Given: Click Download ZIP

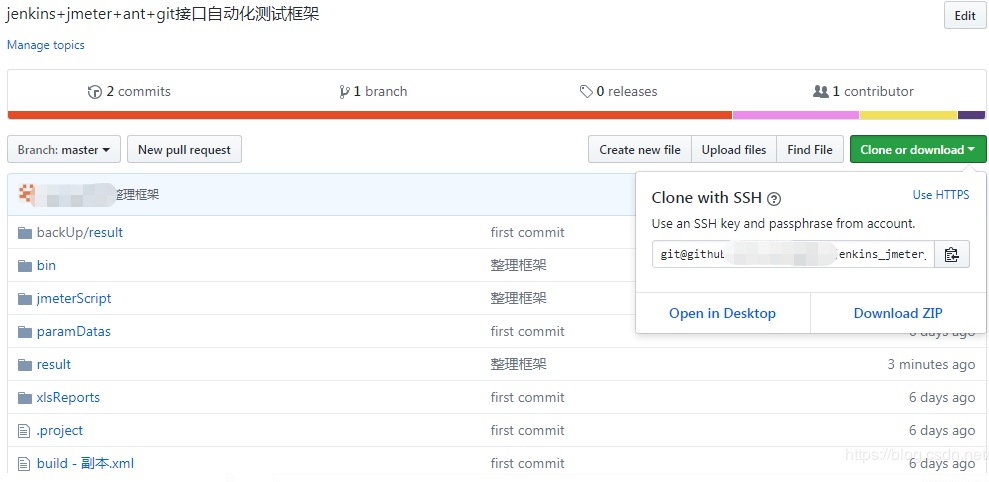Looking at the screenshot, I should click(x=898, y=314).
